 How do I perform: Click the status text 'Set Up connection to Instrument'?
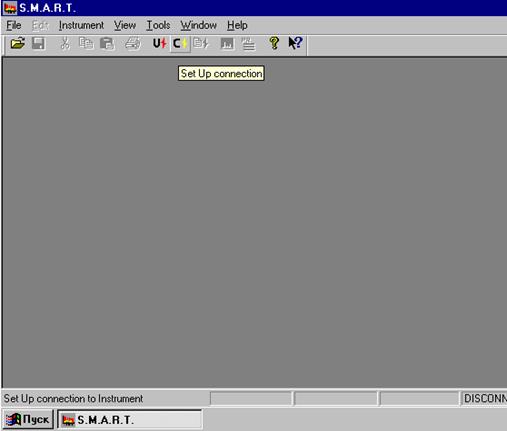click(x=73, y=399)
